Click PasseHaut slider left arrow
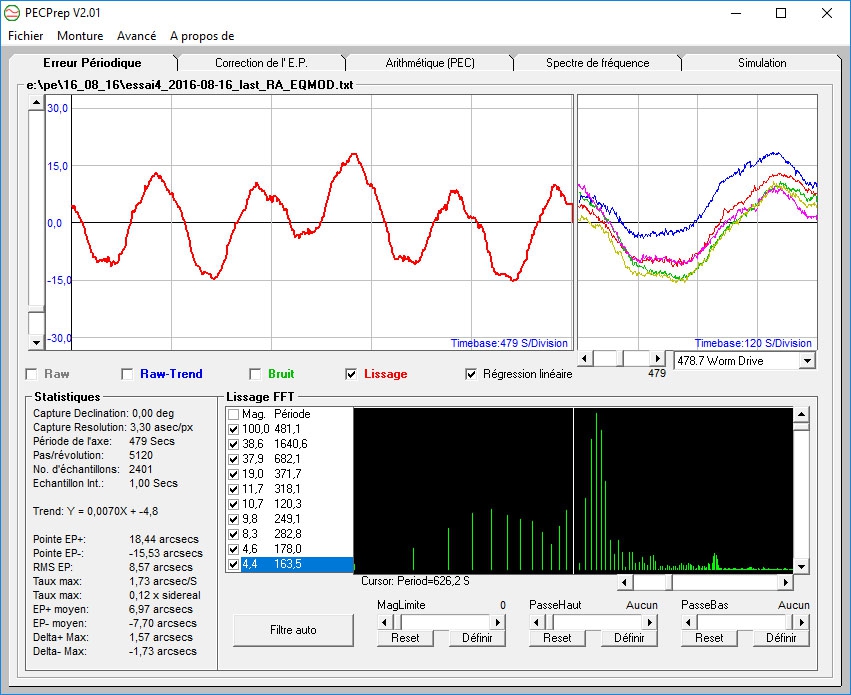The image size is (851, 695). click(536, 622)
